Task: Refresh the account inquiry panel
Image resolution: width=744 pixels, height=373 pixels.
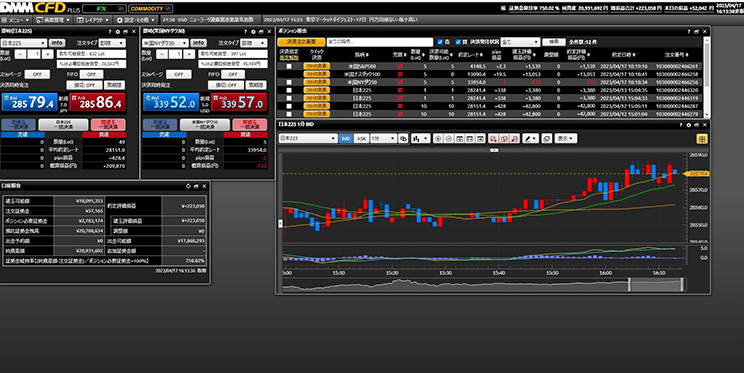Action: [x=188, y=186]
